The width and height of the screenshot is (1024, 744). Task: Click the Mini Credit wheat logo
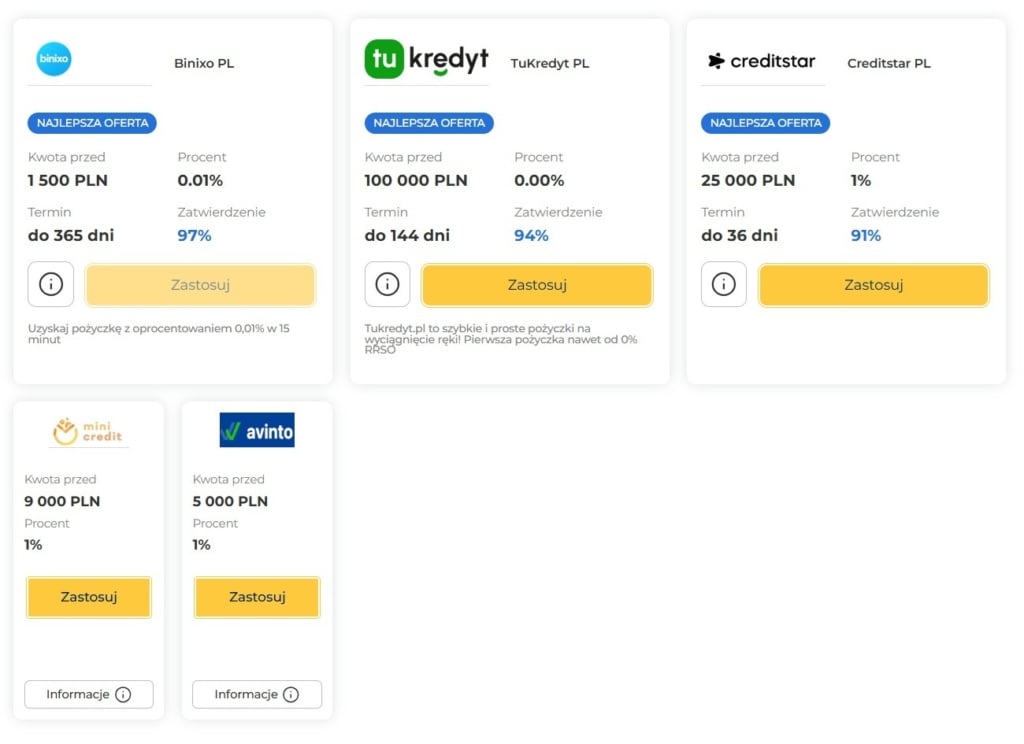[88, 429]
